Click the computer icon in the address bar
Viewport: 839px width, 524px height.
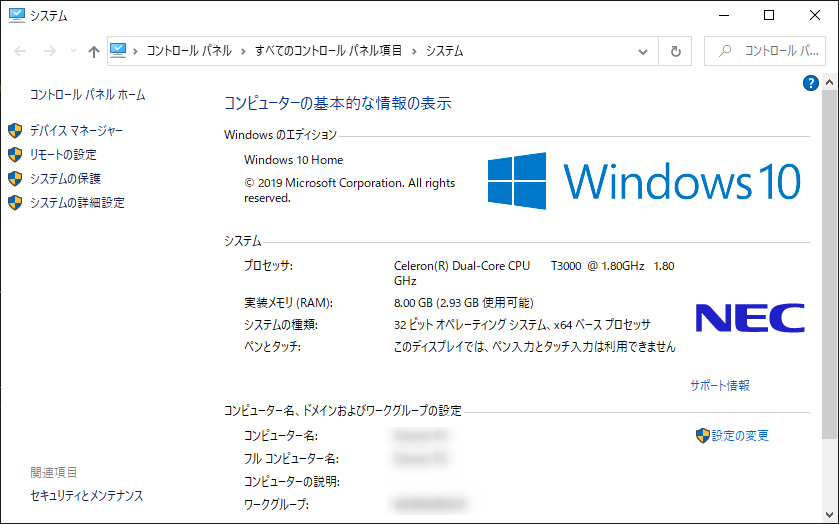(118, 51)
